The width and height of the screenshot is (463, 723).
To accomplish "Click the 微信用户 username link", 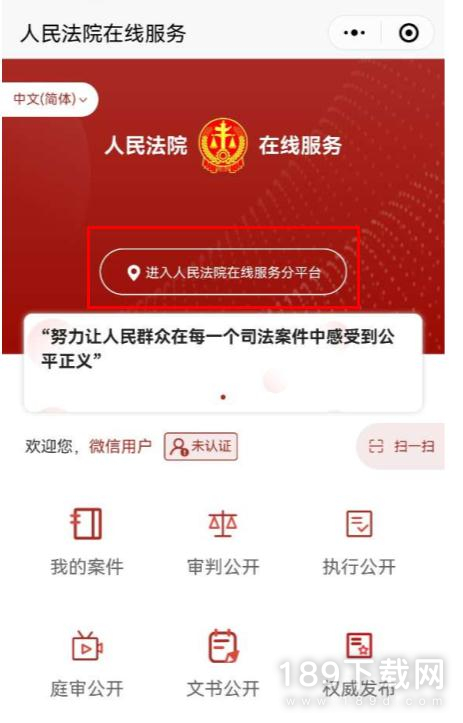I will 120,446.
